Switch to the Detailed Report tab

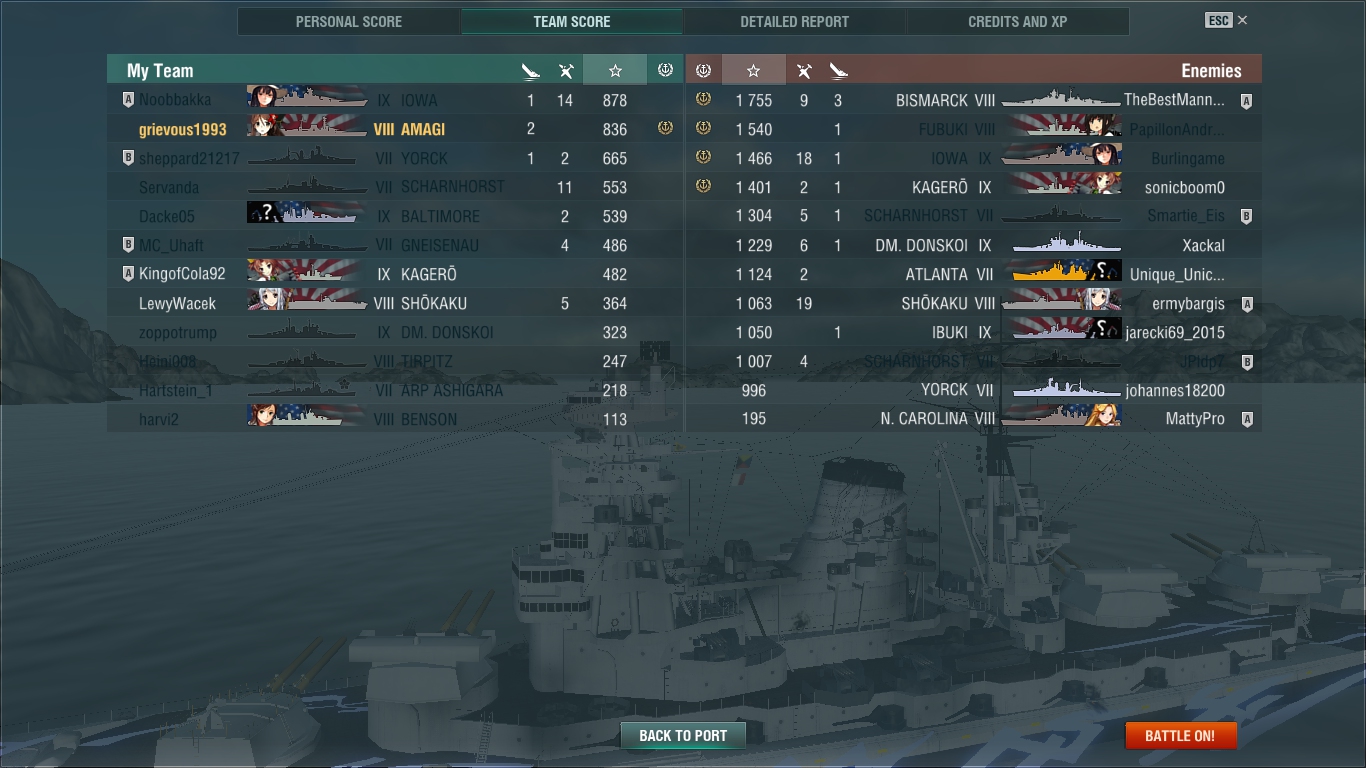(x=794, y=21)
